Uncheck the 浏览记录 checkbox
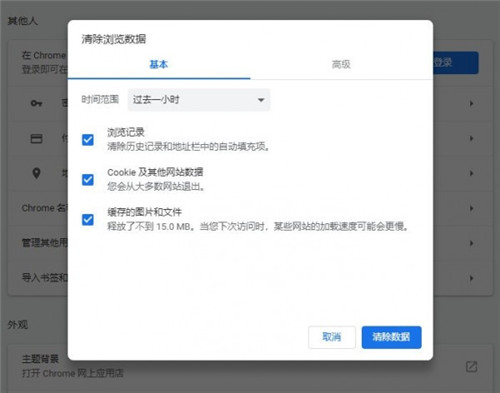Screen dimensions: 500x393 88,140
